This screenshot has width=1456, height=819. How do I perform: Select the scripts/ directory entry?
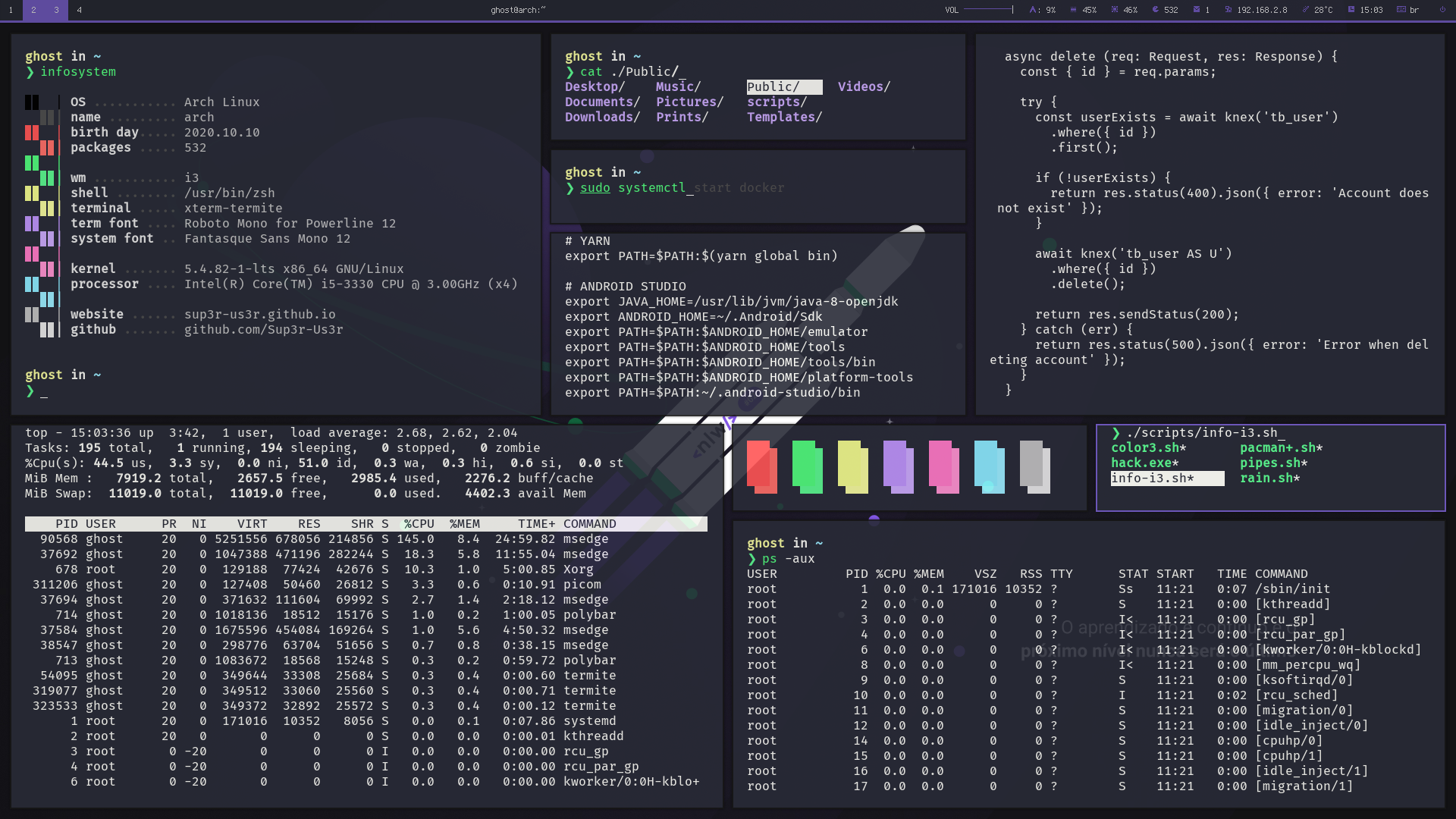click(777, 102)
